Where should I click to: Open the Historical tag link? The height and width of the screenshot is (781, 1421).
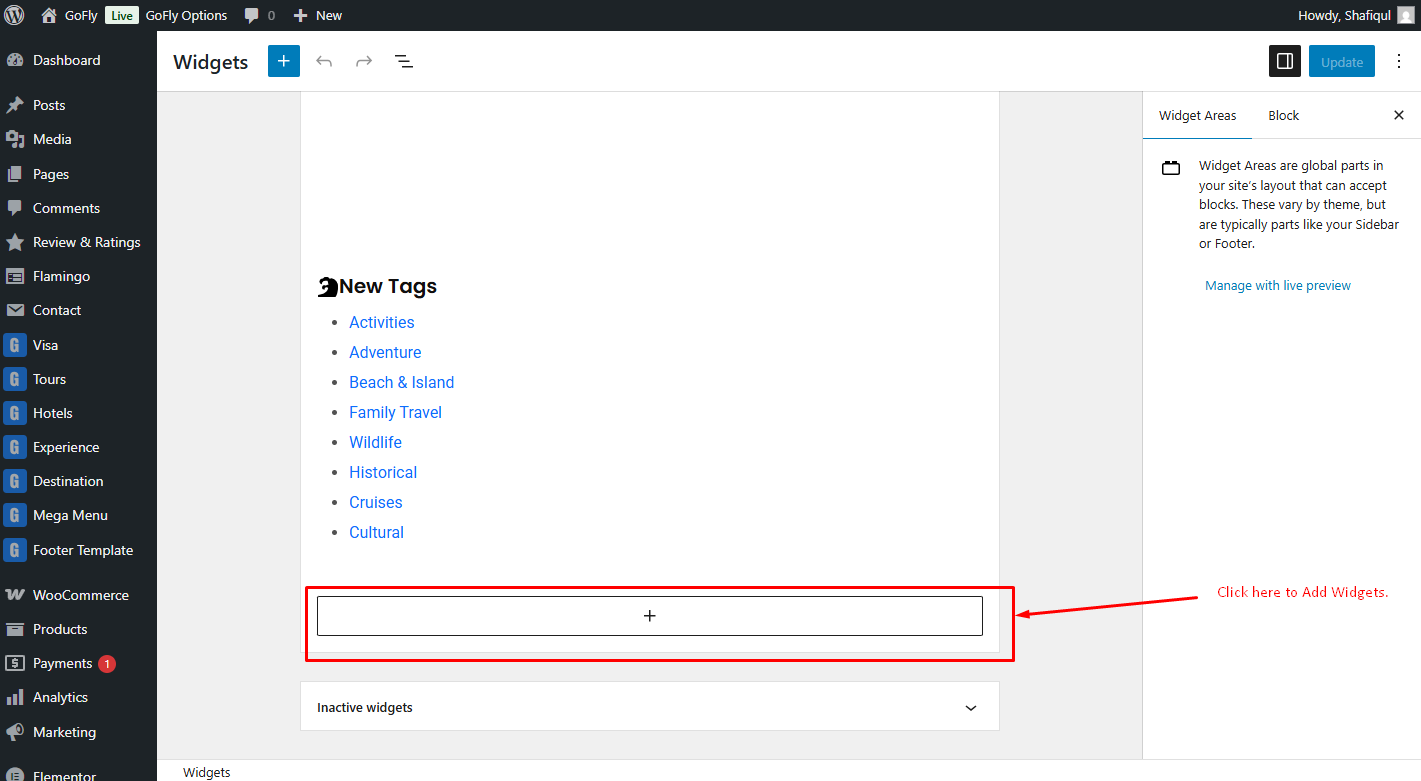(x=383, y=472)
